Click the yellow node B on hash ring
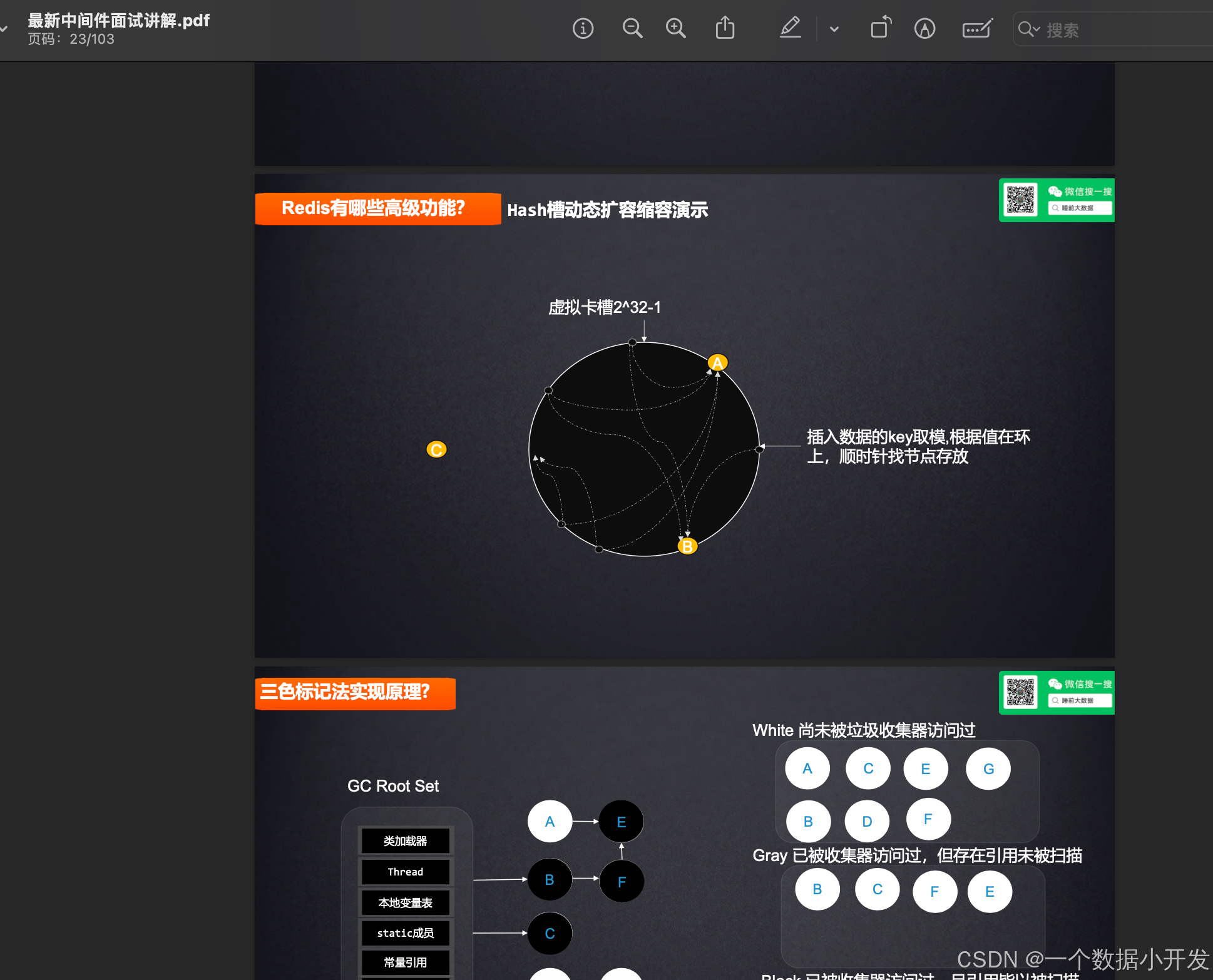The height and width of the screenshot is (980, 1213). (687, 546)
